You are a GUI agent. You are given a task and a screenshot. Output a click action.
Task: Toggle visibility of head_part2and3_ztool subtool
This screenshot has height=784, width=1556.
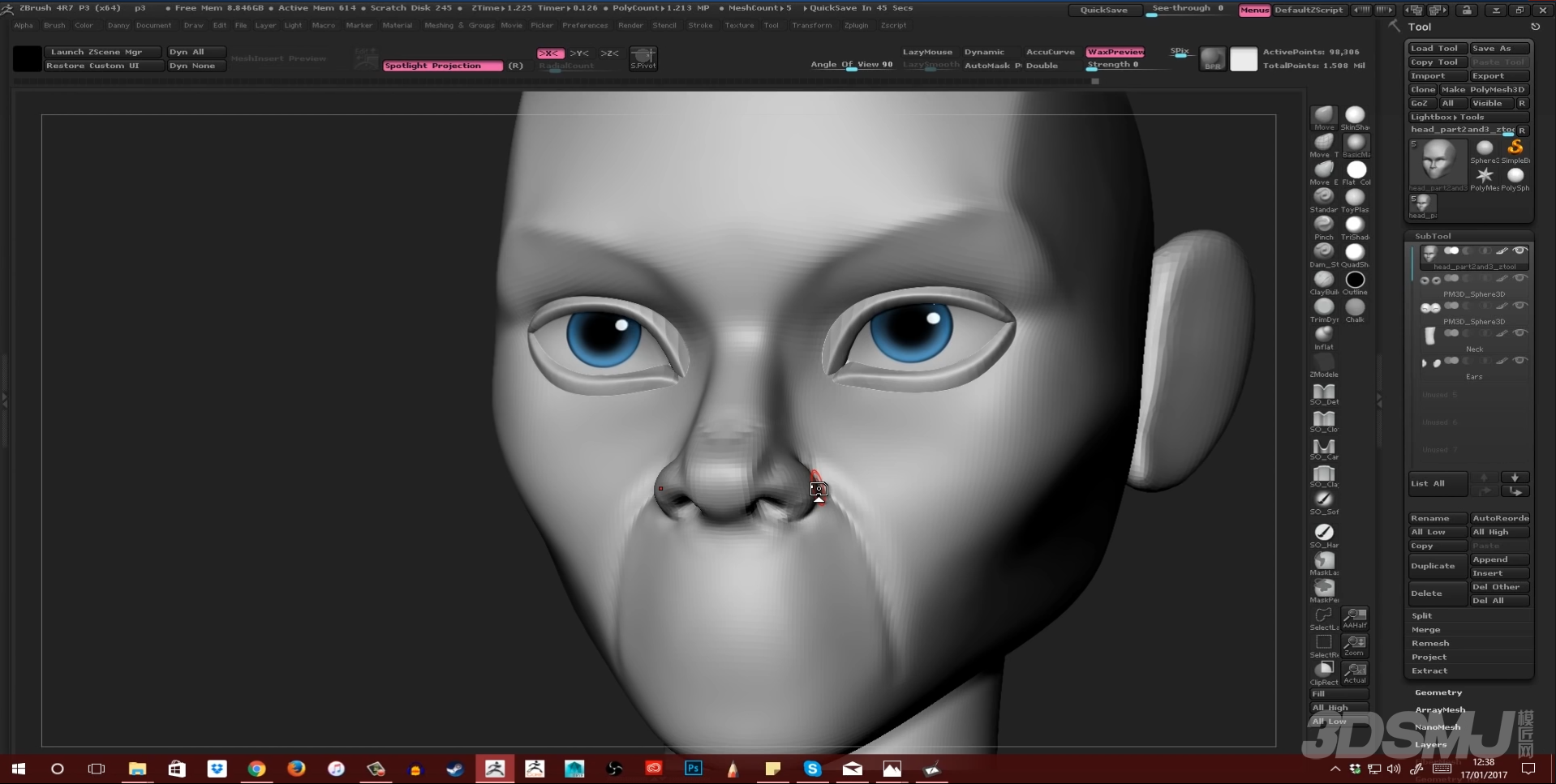point(1519,251)
